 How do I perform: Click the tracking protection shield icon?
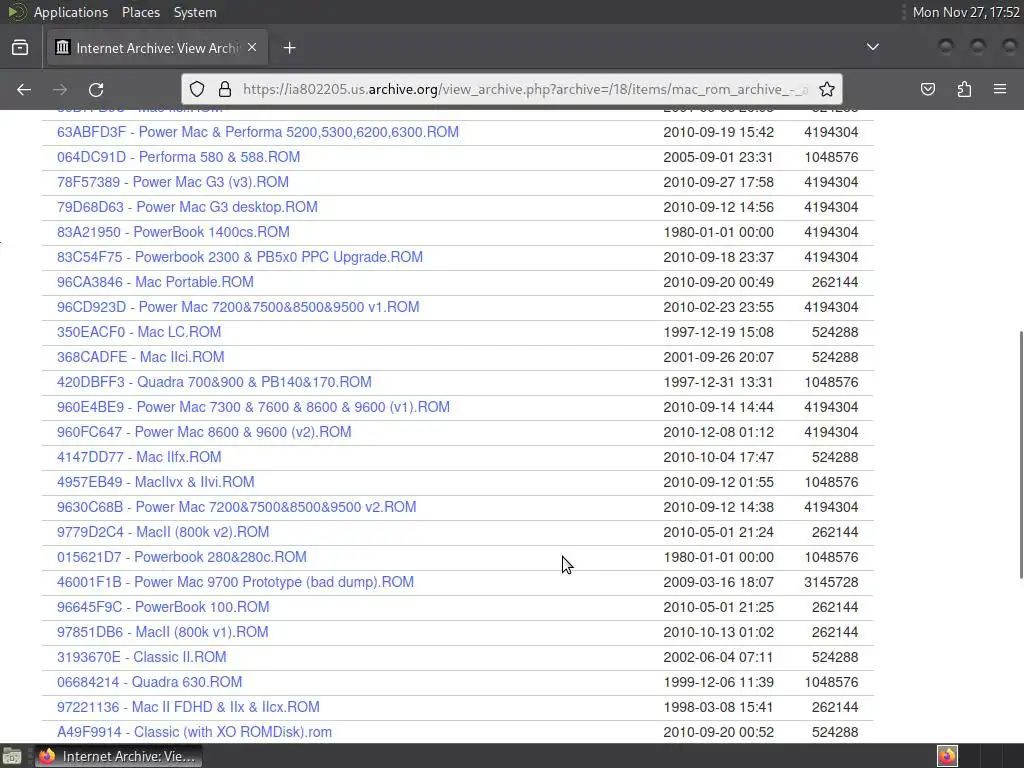tap(197, 89)
